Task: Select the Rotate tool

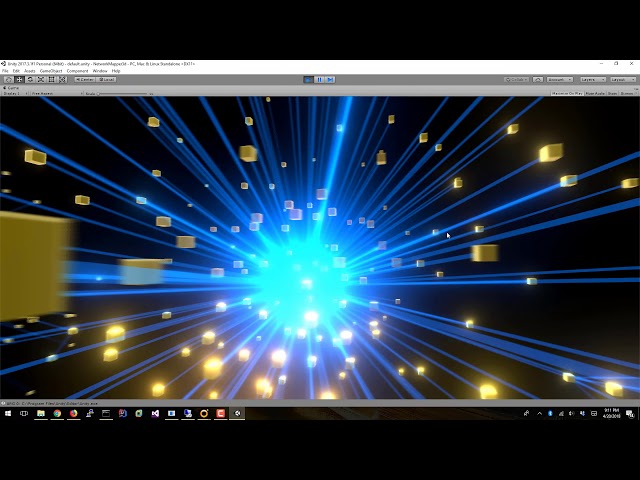Action: [x=30, y=80]
